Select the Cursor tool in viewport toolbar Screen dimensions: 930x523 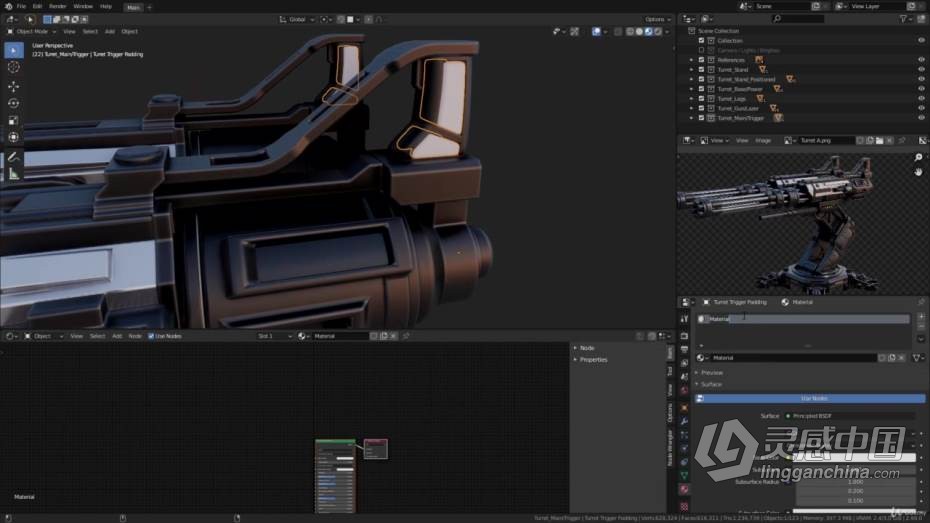click(13, 68)
